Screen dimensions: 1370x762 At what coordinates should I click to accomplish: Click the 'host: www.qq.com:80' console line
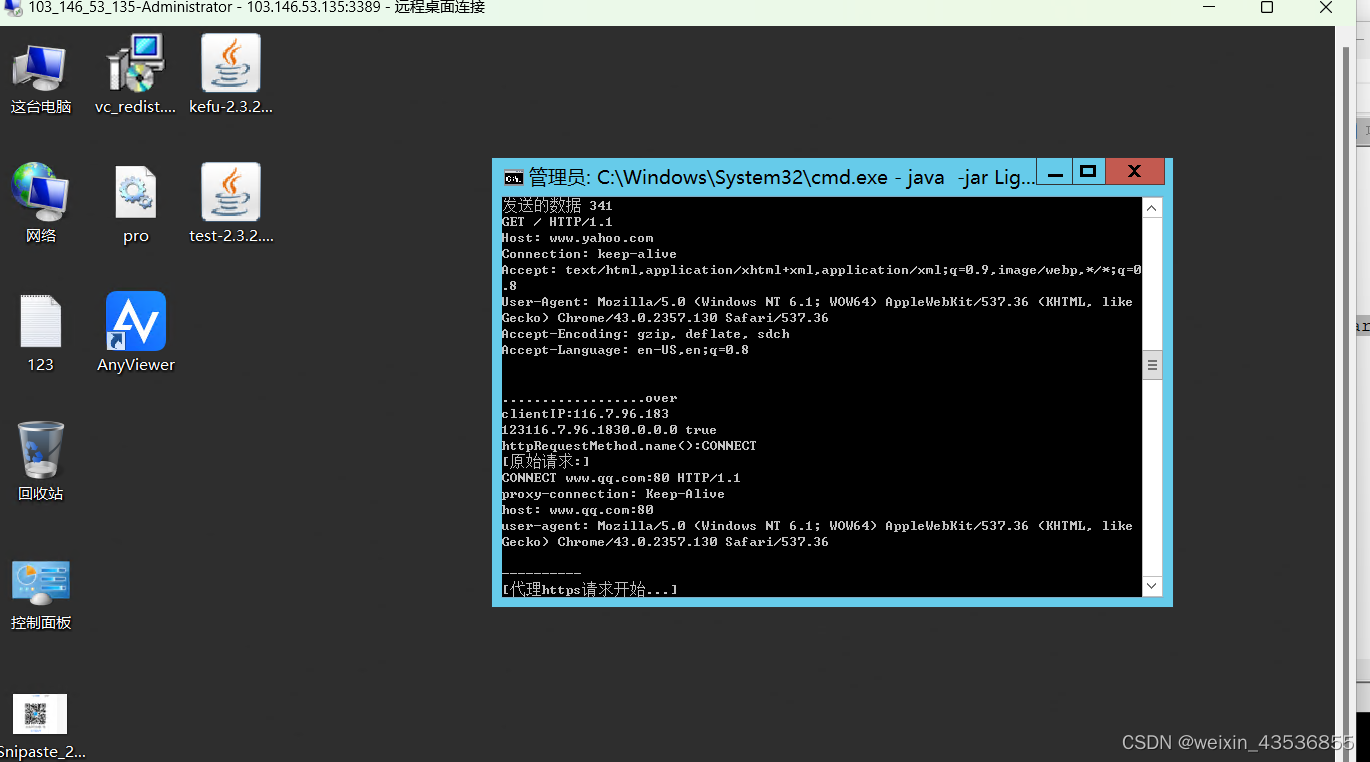[577, 510]
